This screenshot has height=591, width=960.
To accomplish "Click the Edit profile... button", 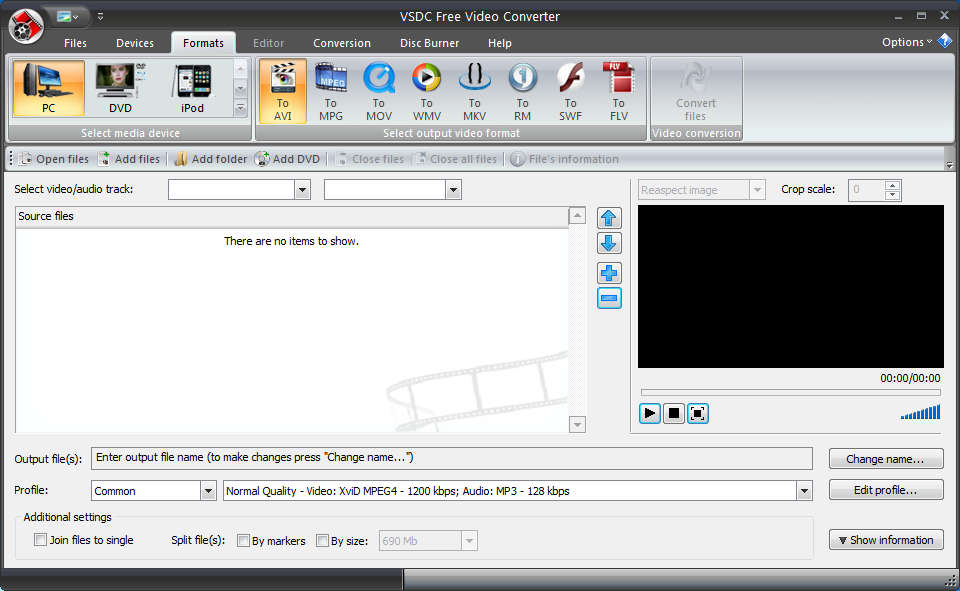I will [x=885, y=490].
